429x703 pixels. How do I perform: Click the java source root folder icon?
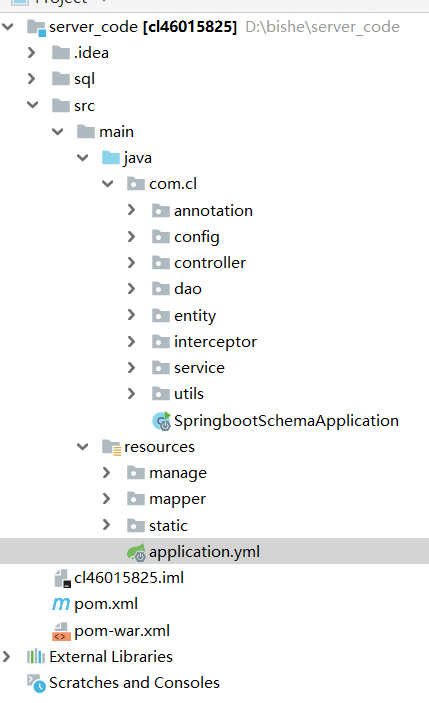coord(111,158)
